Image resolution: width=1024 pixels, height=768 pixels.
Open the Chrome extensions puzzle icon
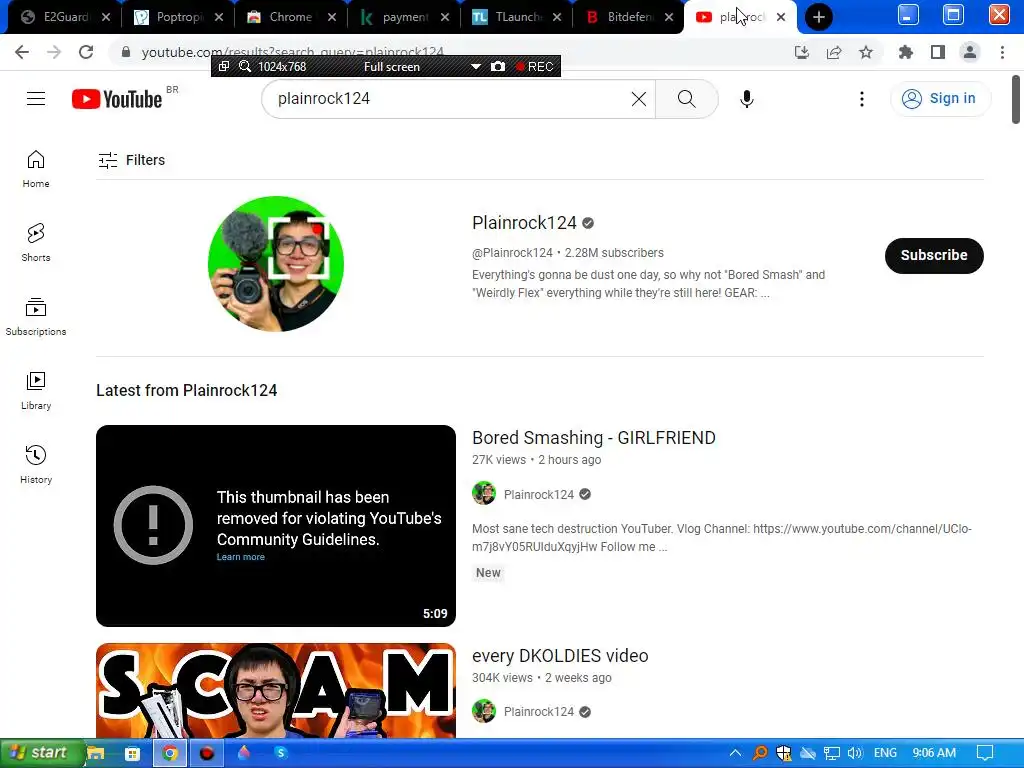pos(905,52)
